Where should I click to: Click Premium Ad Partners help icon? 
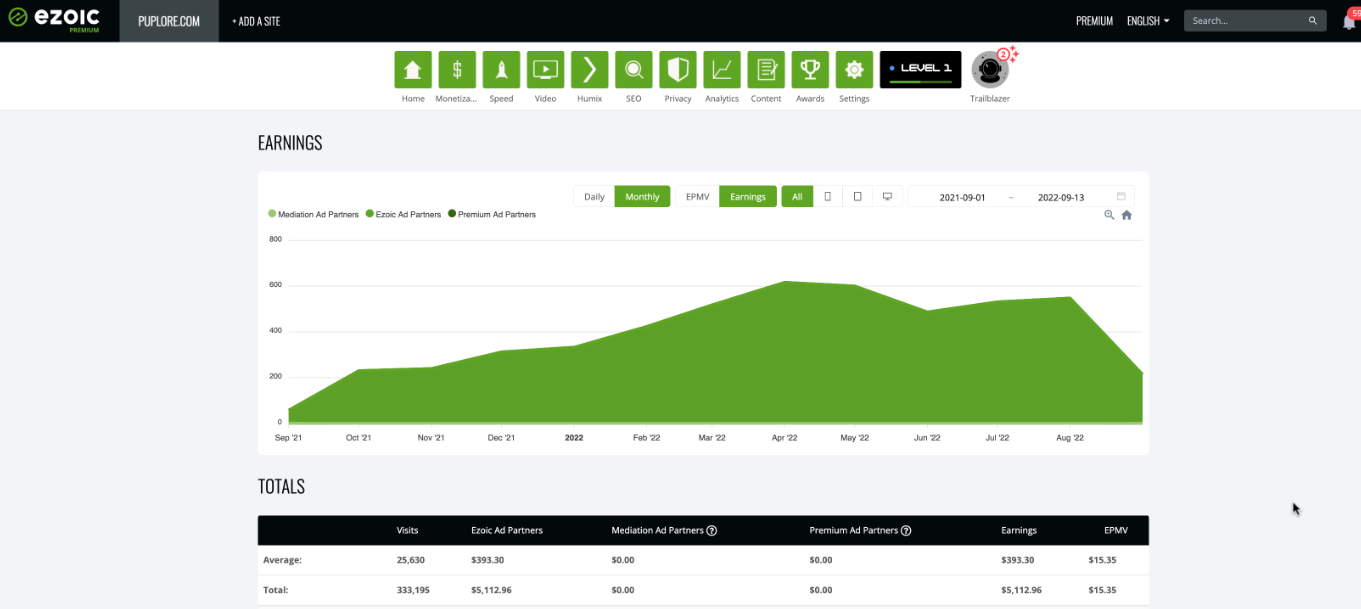pos(905,531)
